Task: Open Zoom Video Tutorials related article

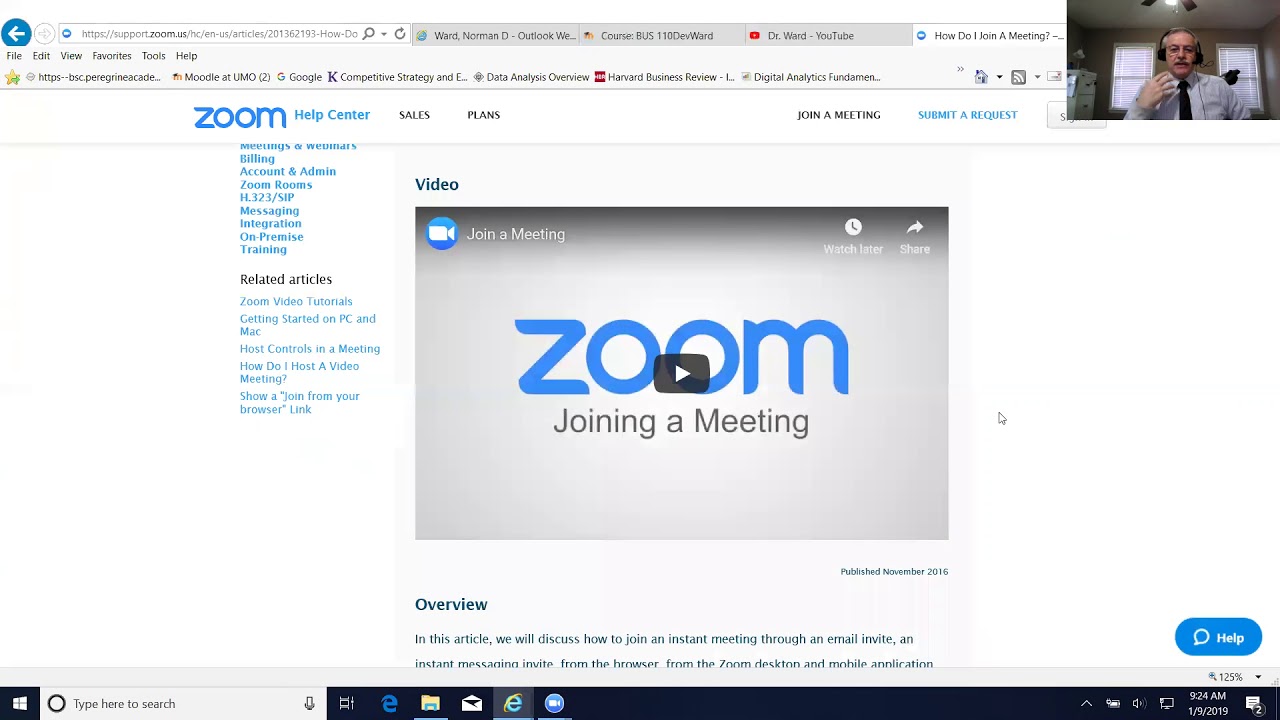Action: [x=296, y=301]
